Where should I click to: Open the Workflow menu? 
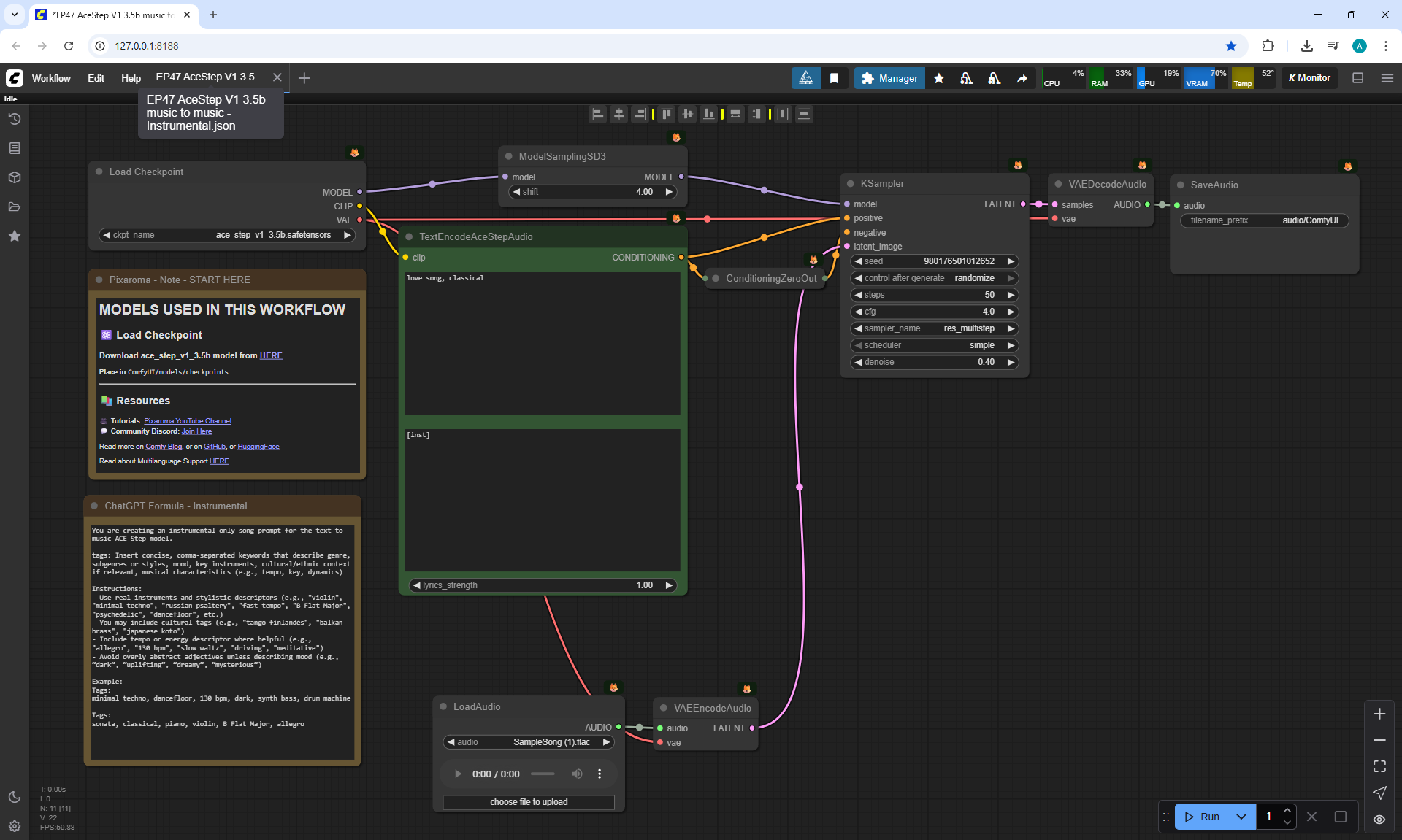click(x=51, y=78)
